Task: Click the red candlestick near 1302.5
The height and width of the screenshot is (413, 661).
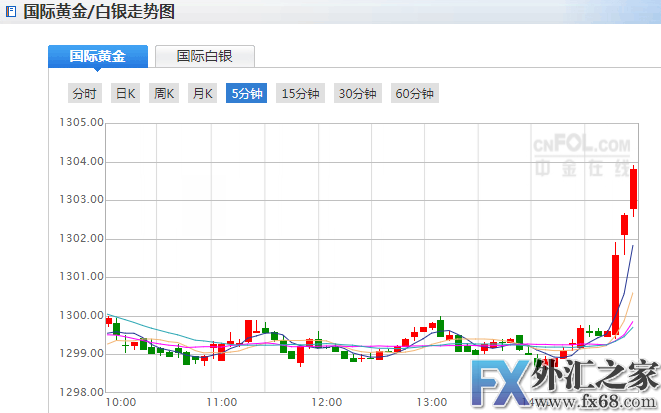Action: pos(624,225)
